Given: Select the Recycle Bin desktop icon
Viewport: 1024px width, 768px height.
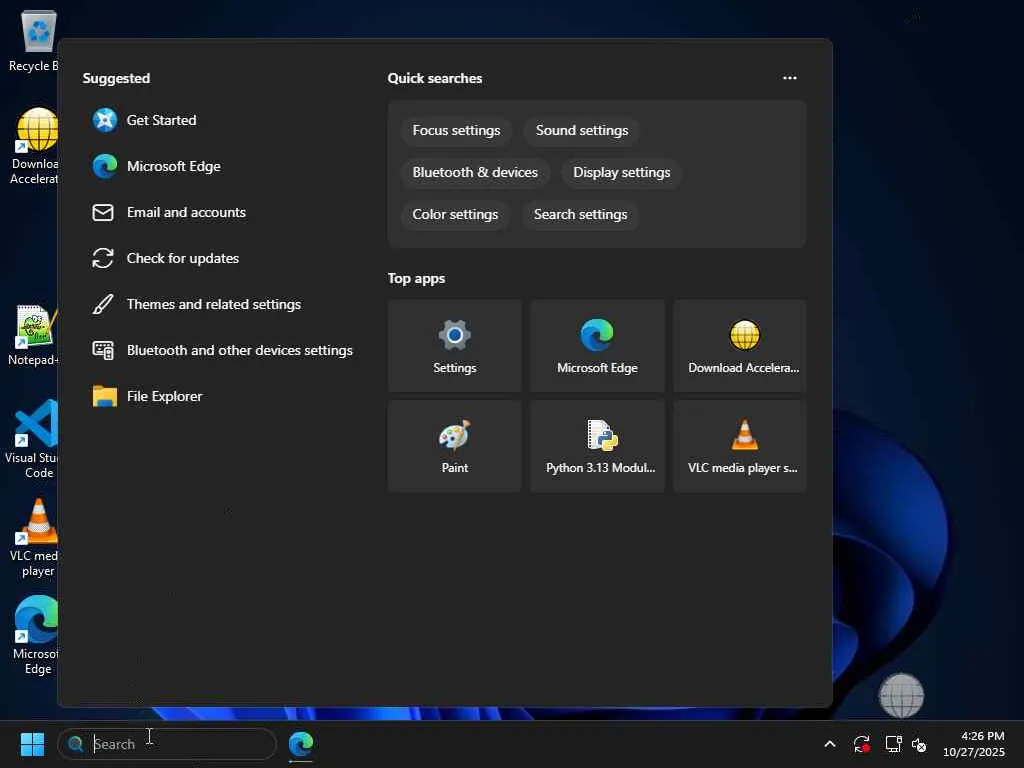Looking at the screenshot, I should pyautogui.click(x=33, y=40).
